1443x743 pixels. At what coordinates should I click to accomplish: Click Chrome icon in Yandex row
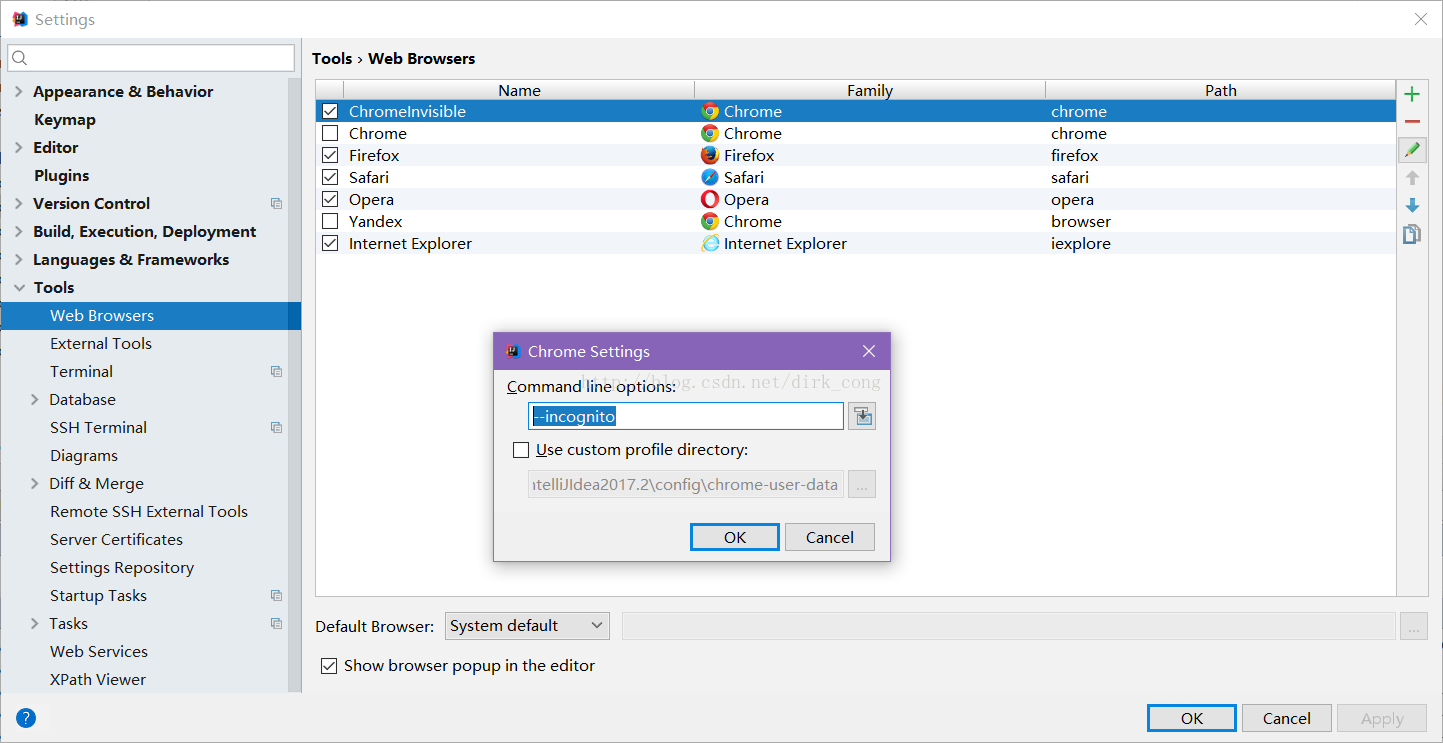[x=710, y=221]
